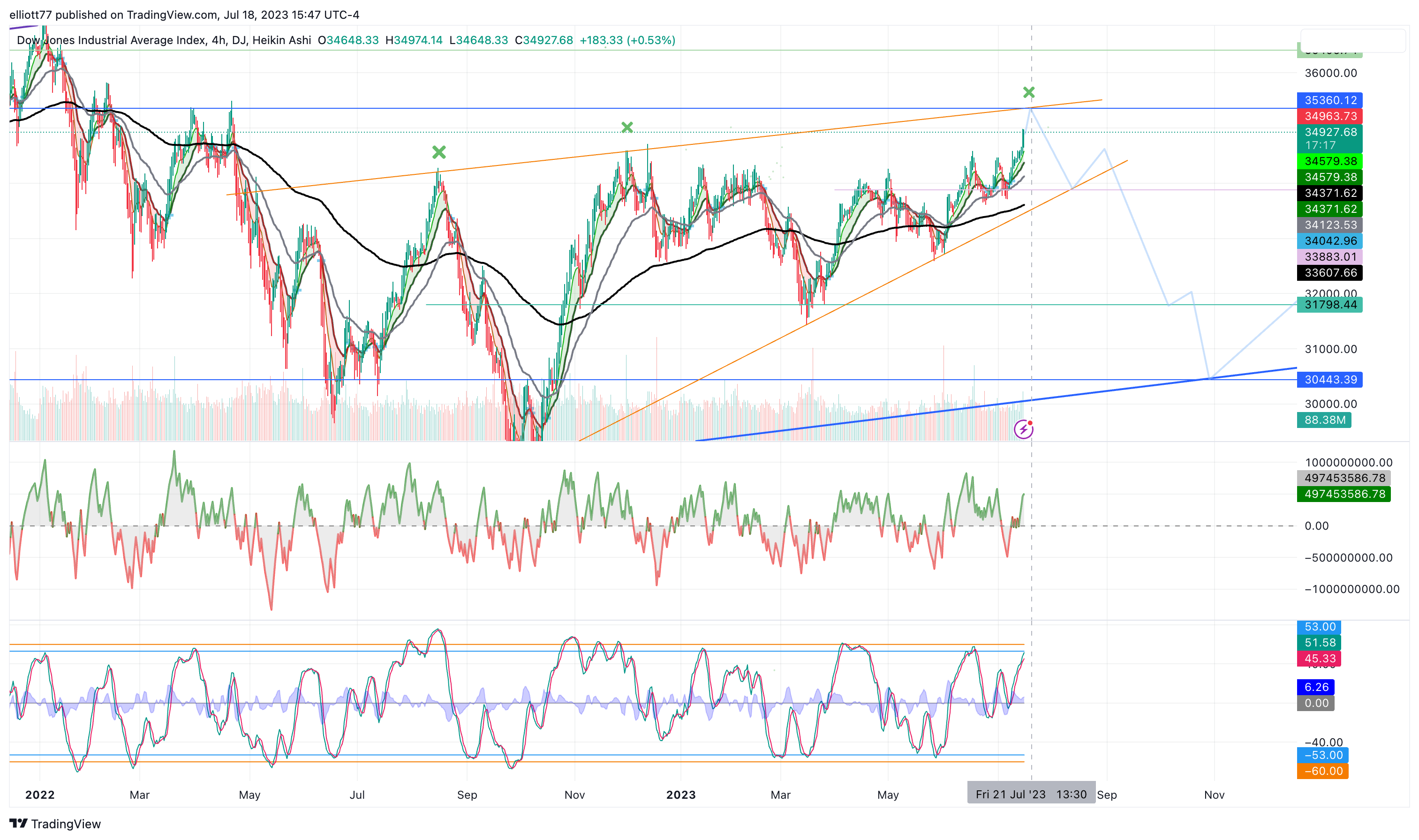Click the black 33607.66 price label
The image size is (1419, 840).
(1329, 273)
